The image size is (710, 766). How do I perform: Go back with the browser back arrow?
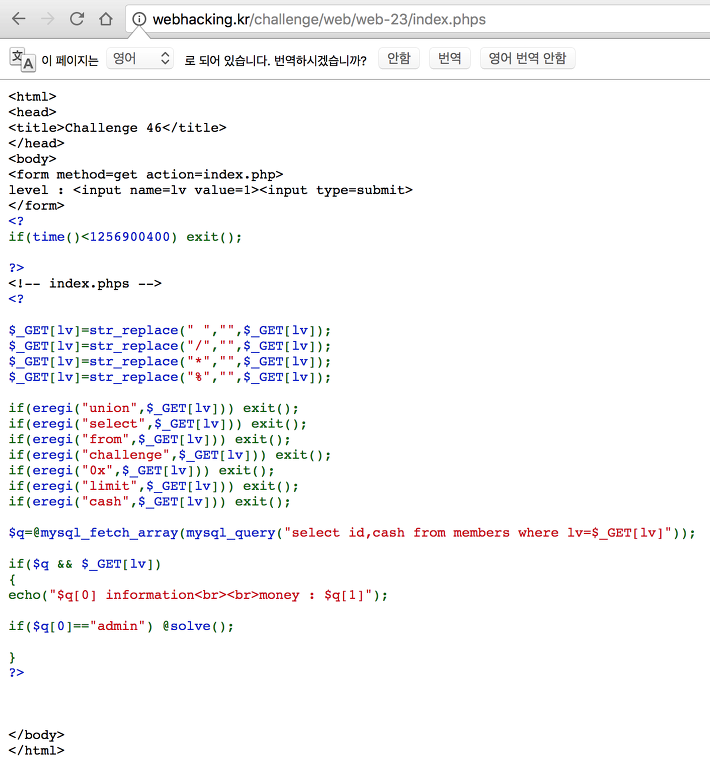[x=19, y=19]
